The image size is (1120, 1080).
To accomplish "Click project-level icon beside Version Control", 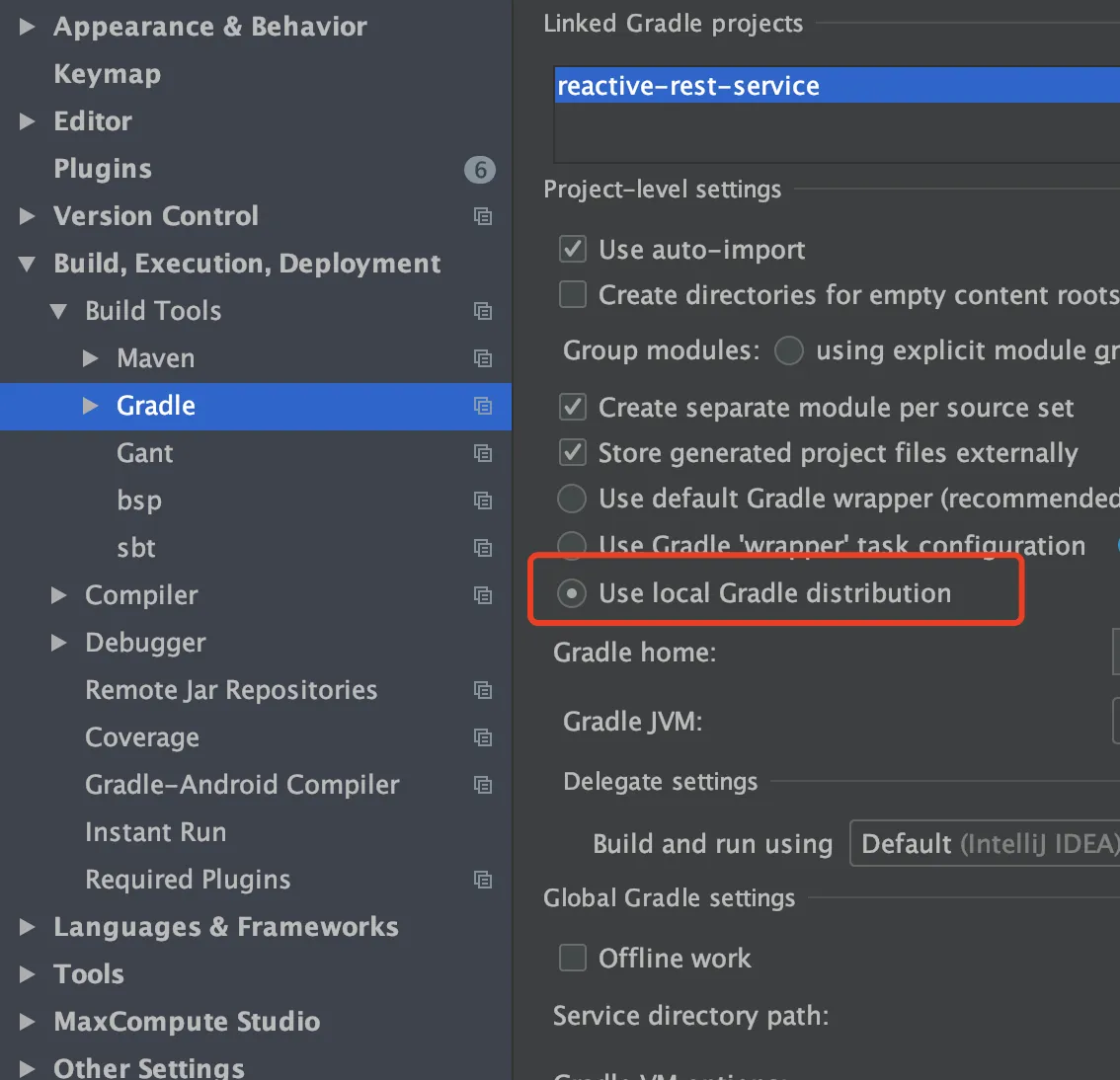I will pos(483,216).
